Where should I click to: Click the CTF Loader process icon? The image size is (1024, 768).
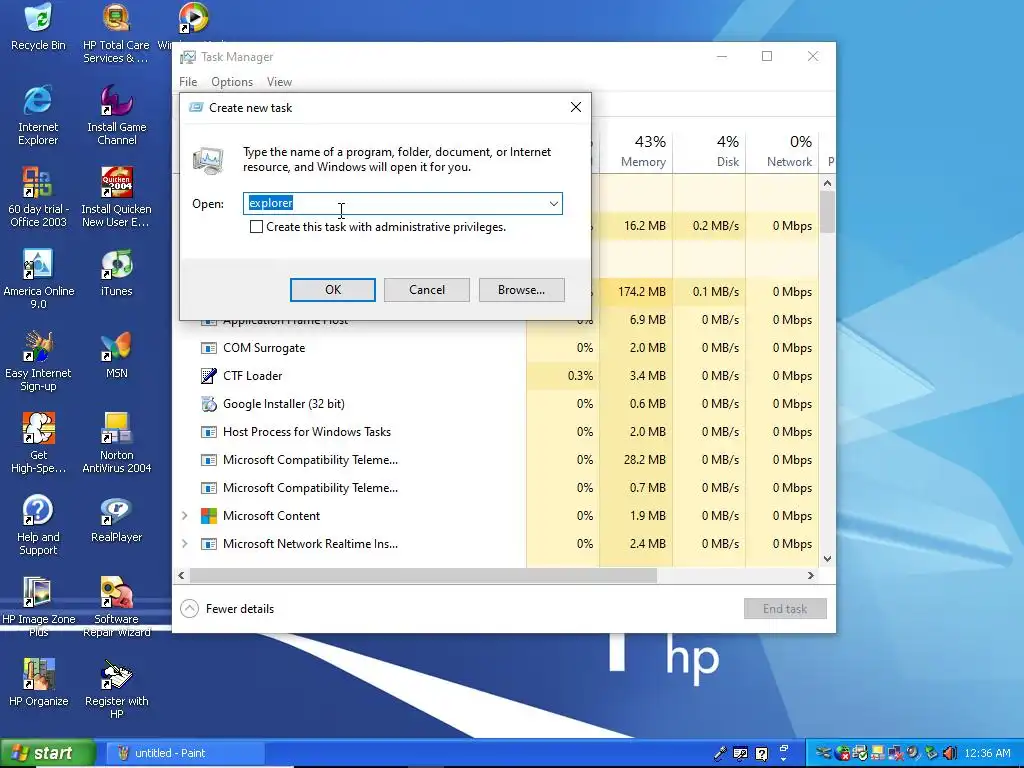point(208,376)
